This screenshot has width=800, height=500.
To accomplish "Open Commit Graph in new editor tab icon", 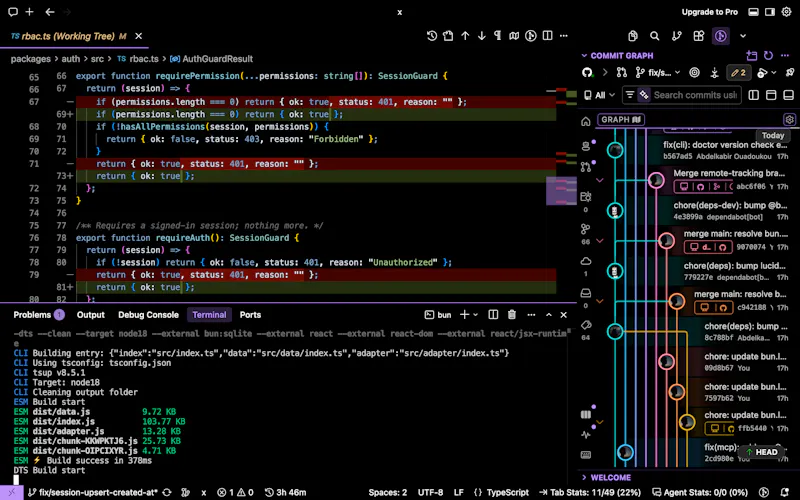I will [752, 55].
